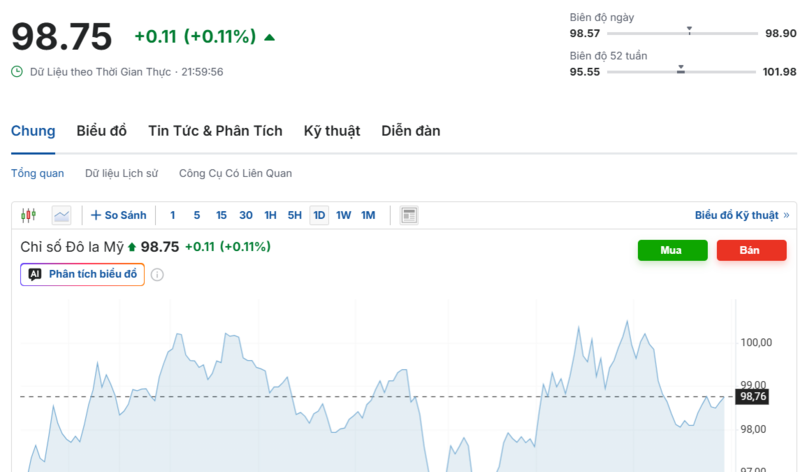
Task: Open the chart data table icon
Action: 409,215
